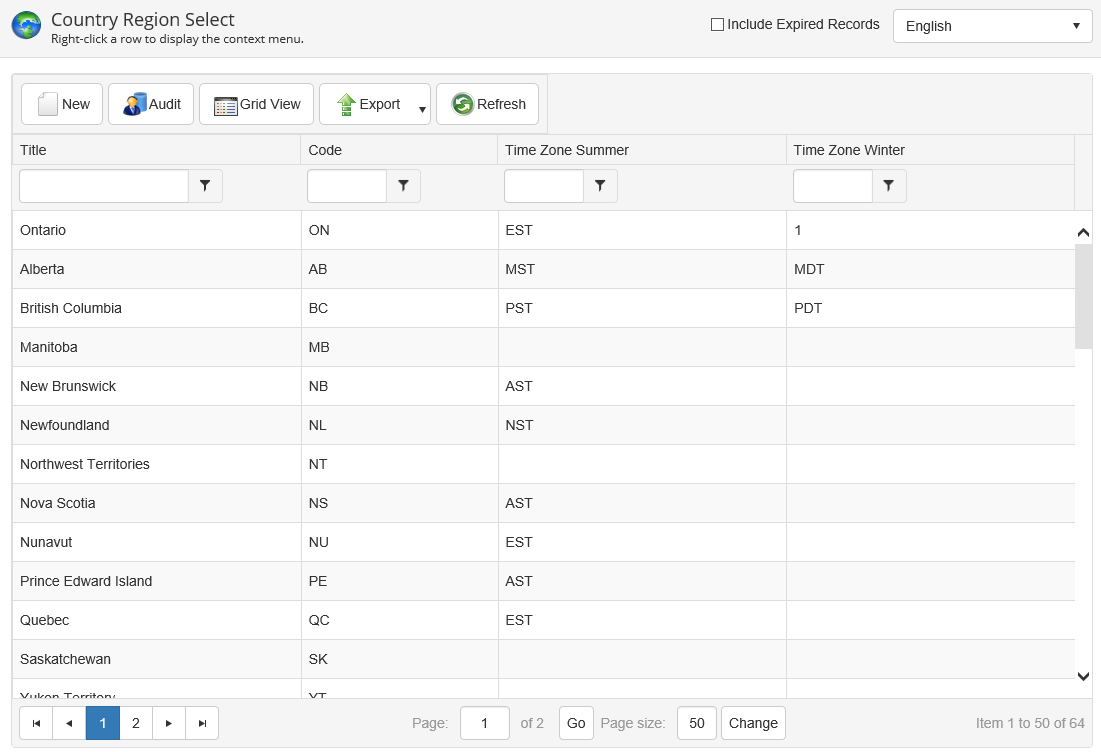This screenshot has width=1101, height=752.
Task: Click the Change page size button
Action: [753, 723]
